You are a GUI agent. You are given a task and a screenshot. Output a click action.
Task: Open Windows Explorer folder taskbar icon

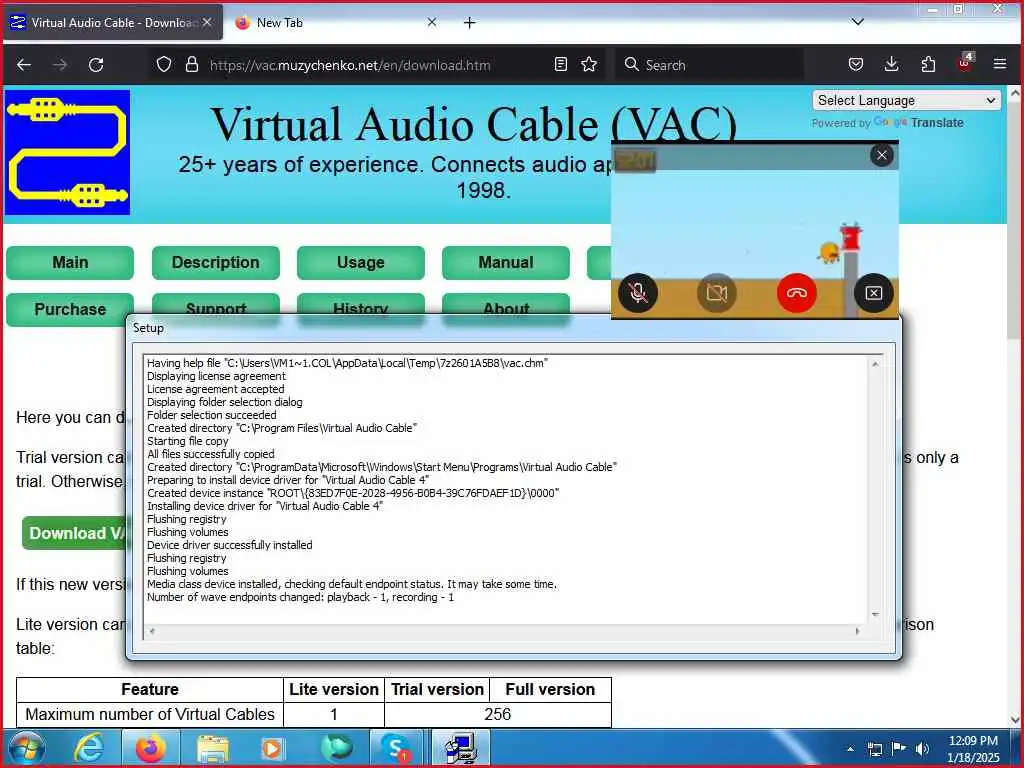pos(212,749)
